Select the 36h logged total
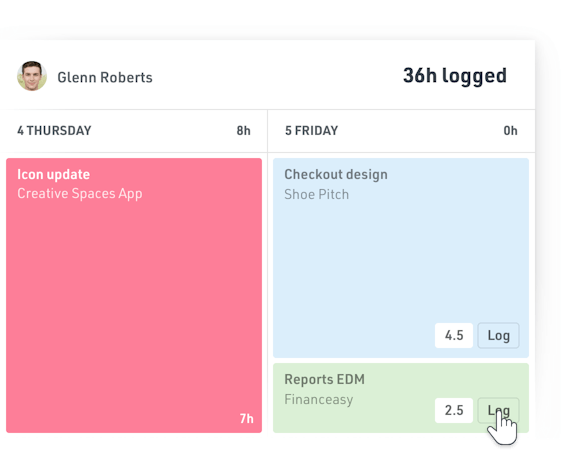 (x=455, y=76)
